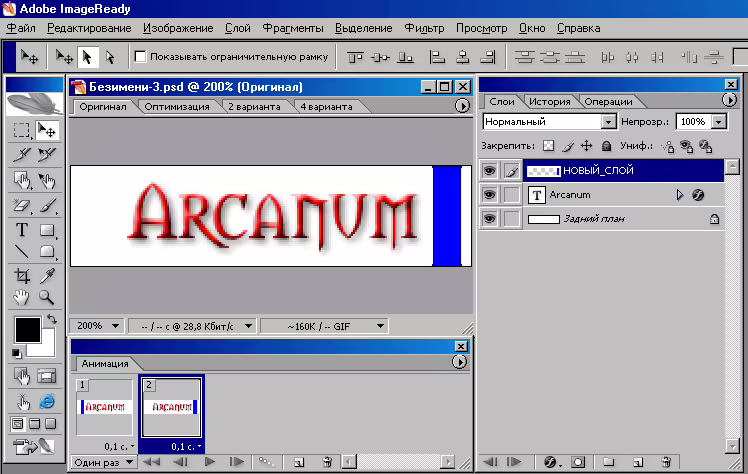The height and width of the screenshot is (474, 748).
Task: Reset default colors icon
Action: pos(17,353)
